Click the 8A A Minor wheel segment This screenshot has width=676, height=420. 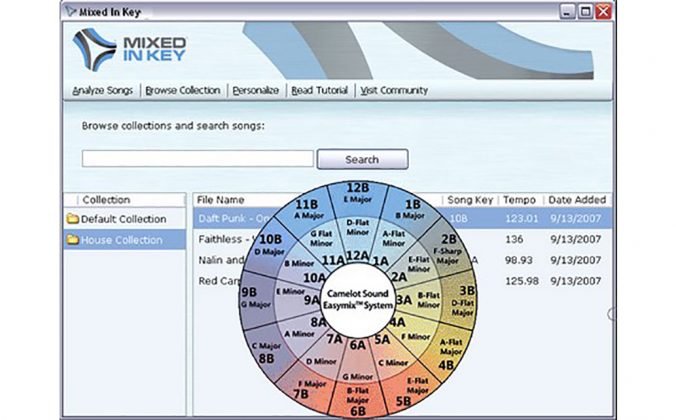click(x=304, y=330)
